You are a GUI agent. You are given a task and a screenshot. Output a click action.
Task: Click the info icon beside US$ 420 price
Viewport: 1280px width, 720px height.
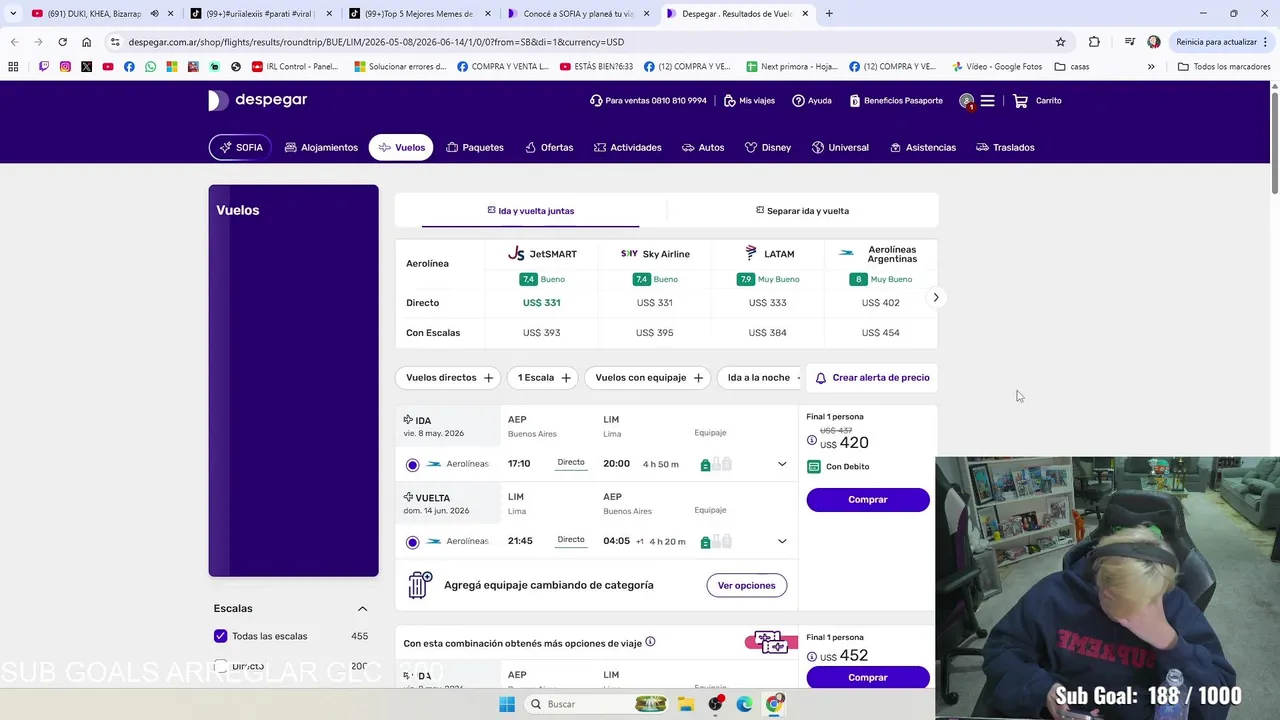click(x=812, y=440)
